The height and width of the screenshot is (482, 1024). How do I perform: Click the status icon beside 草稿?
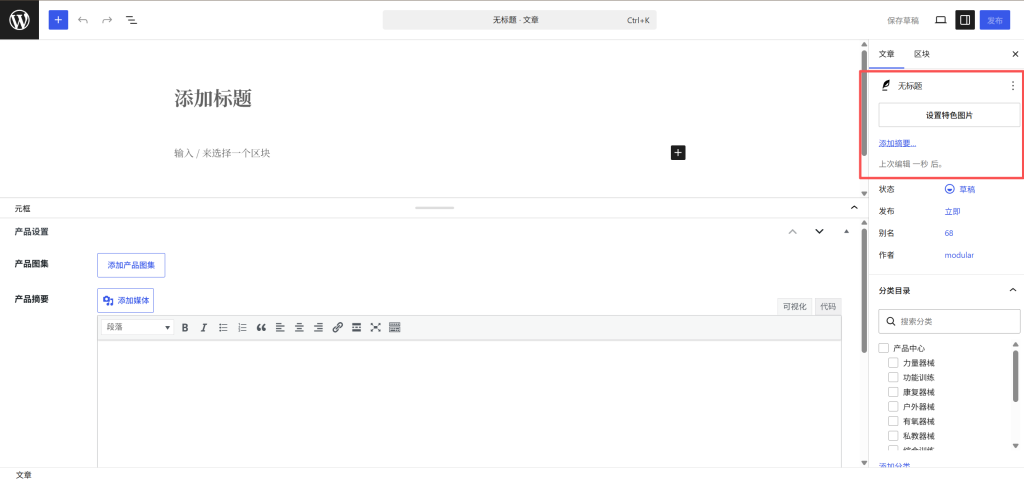pos(950,189)
